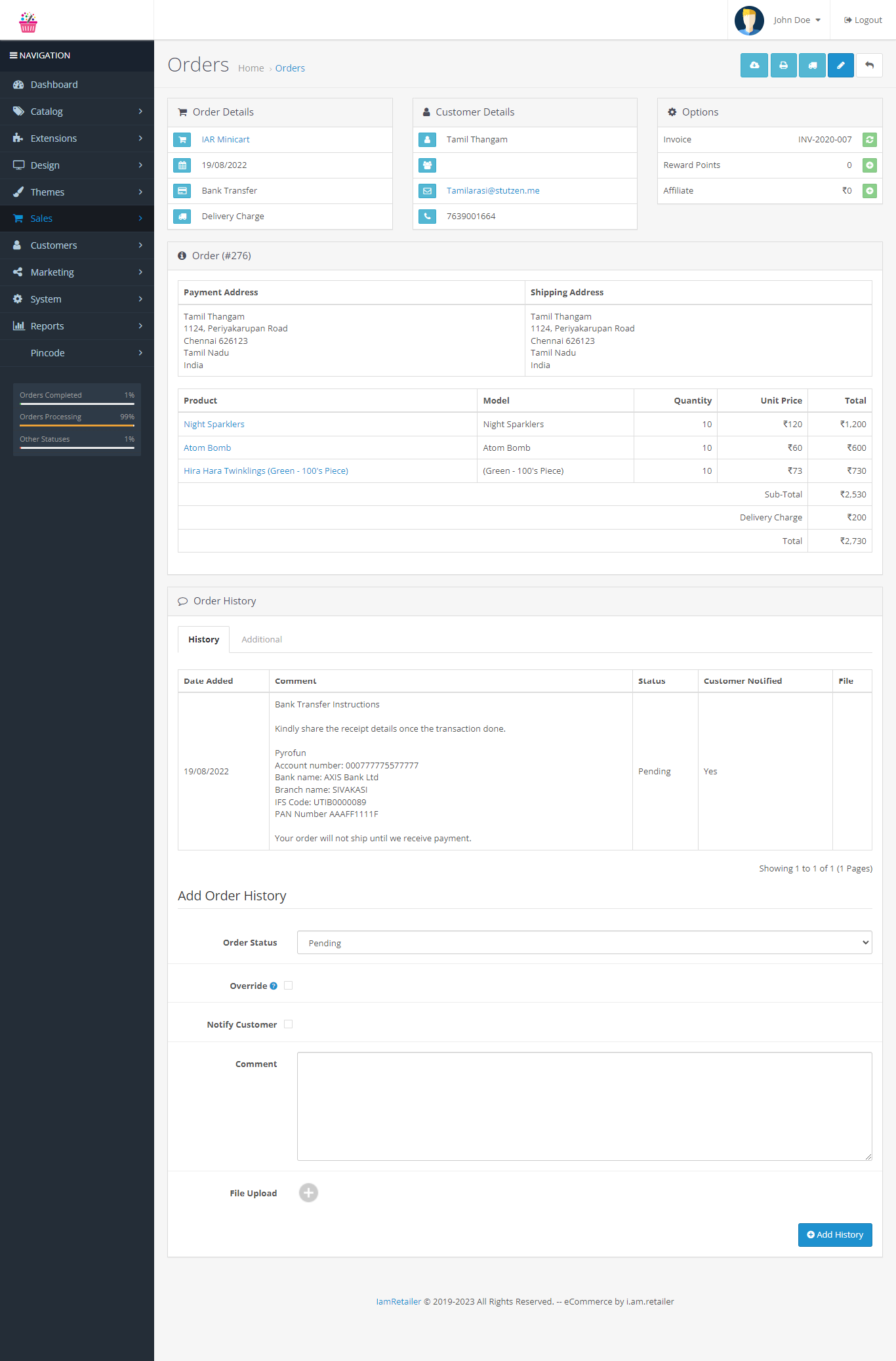This screenshot has height=1361, width=896.
Task: Expand the Design sidebar menu
Action: pyautogui.click(x=77, y=165)
